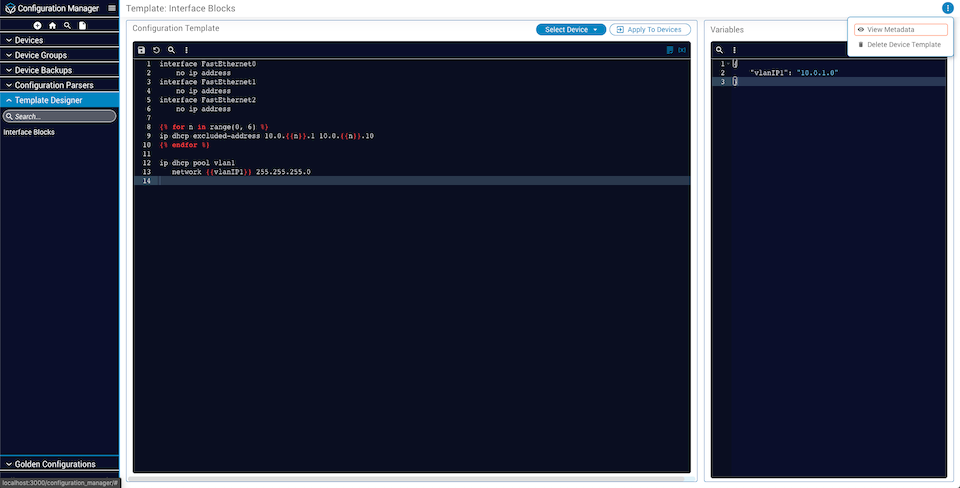This screenshot has height=488, width=960.
Task: Click the document icon in sidebar toolbar
Action: (x=82, y=25)
